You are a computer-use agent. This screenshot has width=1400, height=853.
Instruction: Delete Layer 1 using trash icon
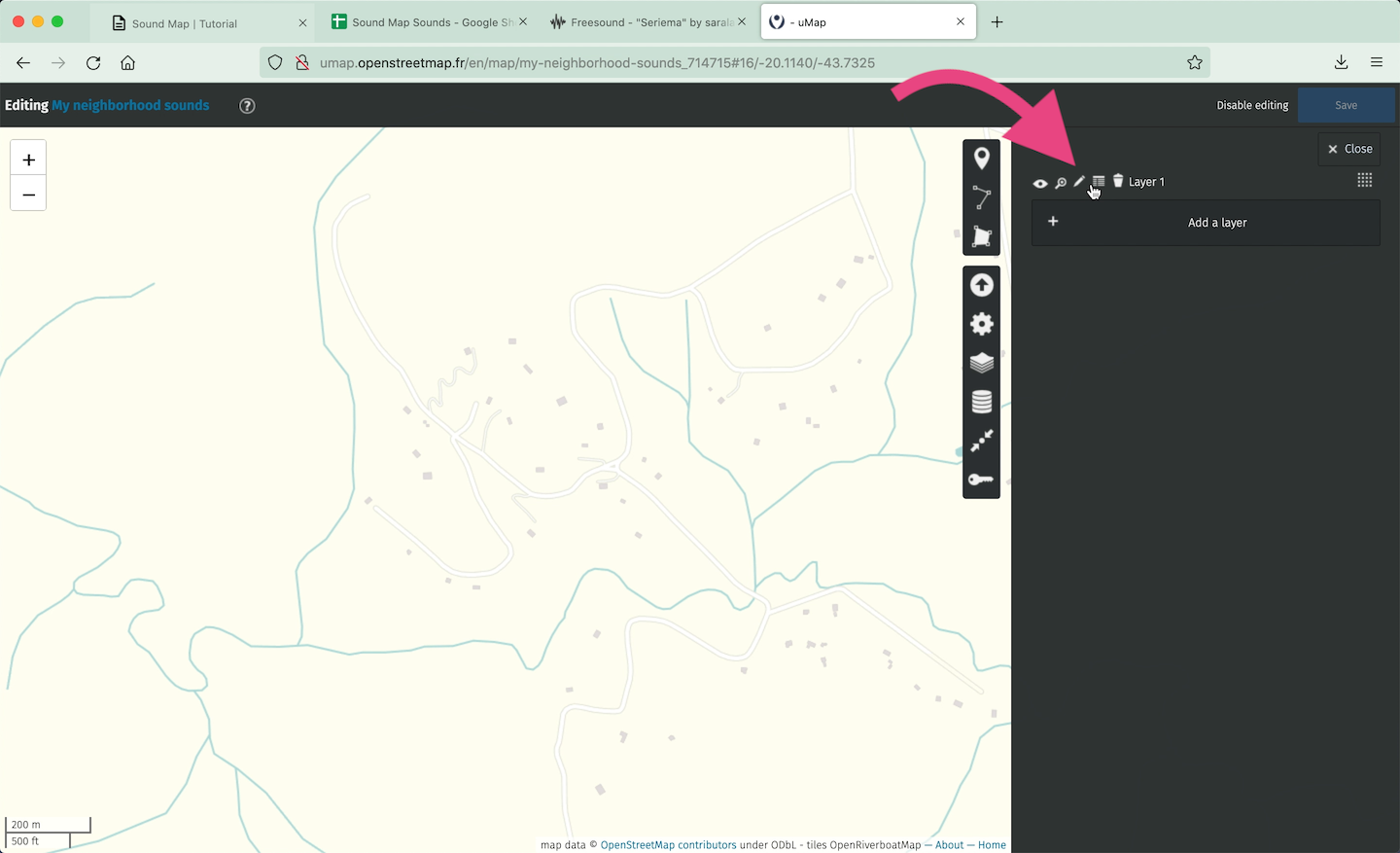point(1118,181)
